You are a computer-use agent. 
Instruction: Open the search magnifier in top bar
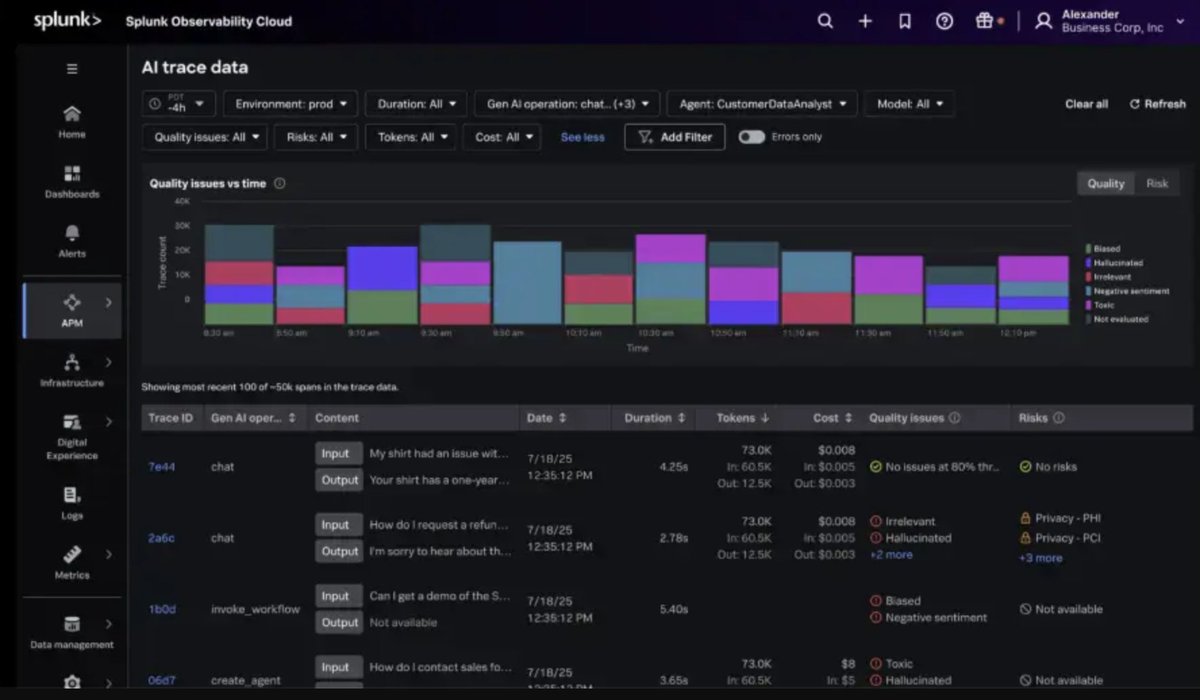point(825,21)
